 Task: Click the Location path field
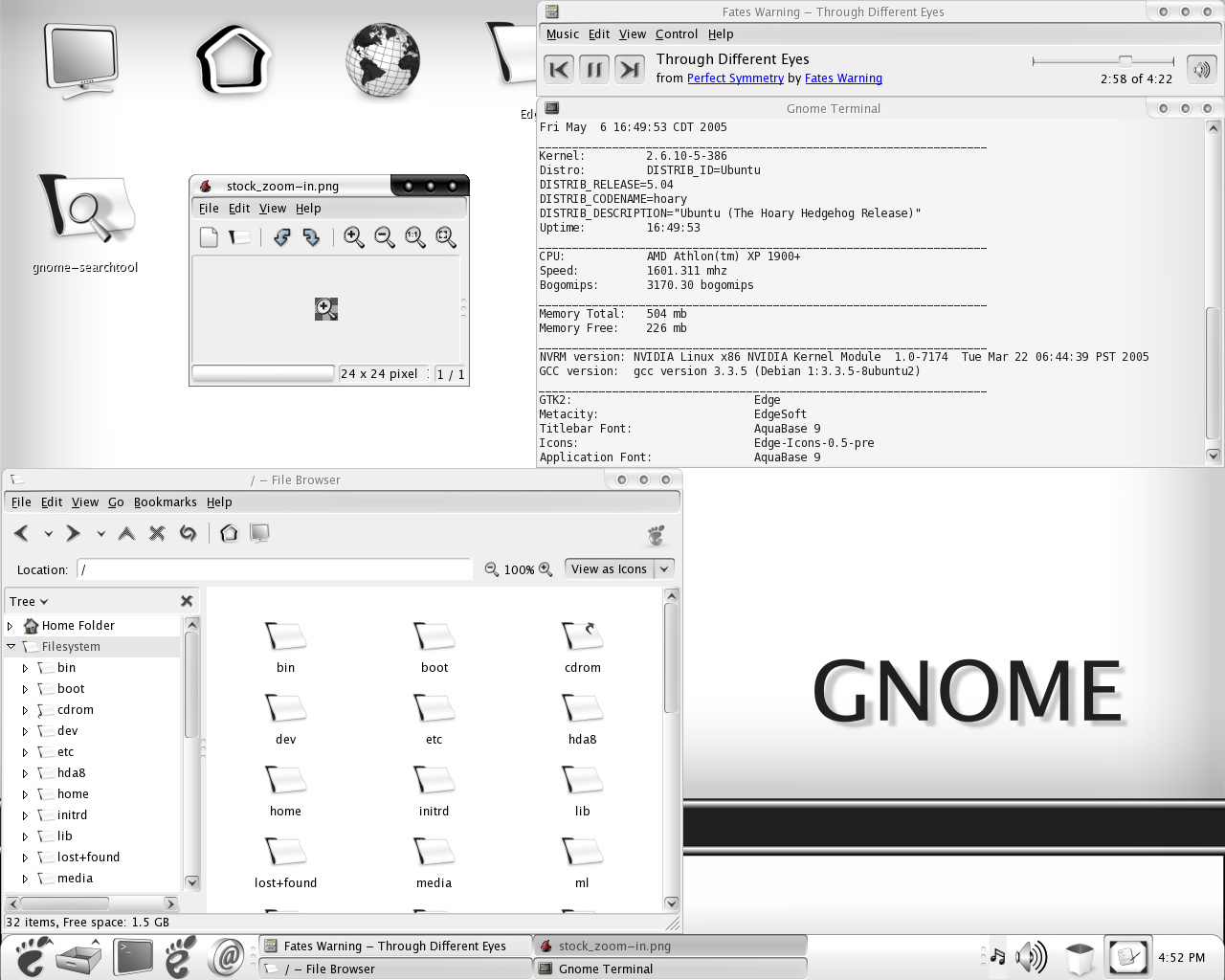[x=275, y=569]
